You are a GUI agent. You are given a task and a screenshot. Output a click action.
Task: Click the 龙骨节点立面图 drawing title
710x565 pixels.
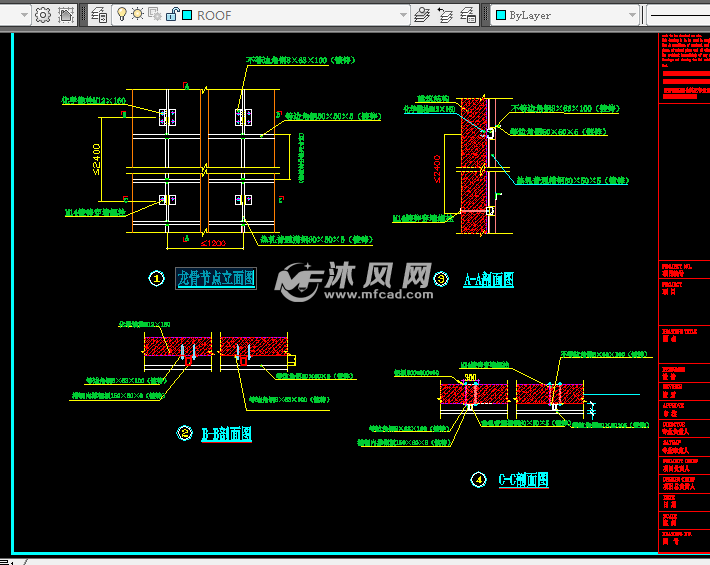click(215, 278)
